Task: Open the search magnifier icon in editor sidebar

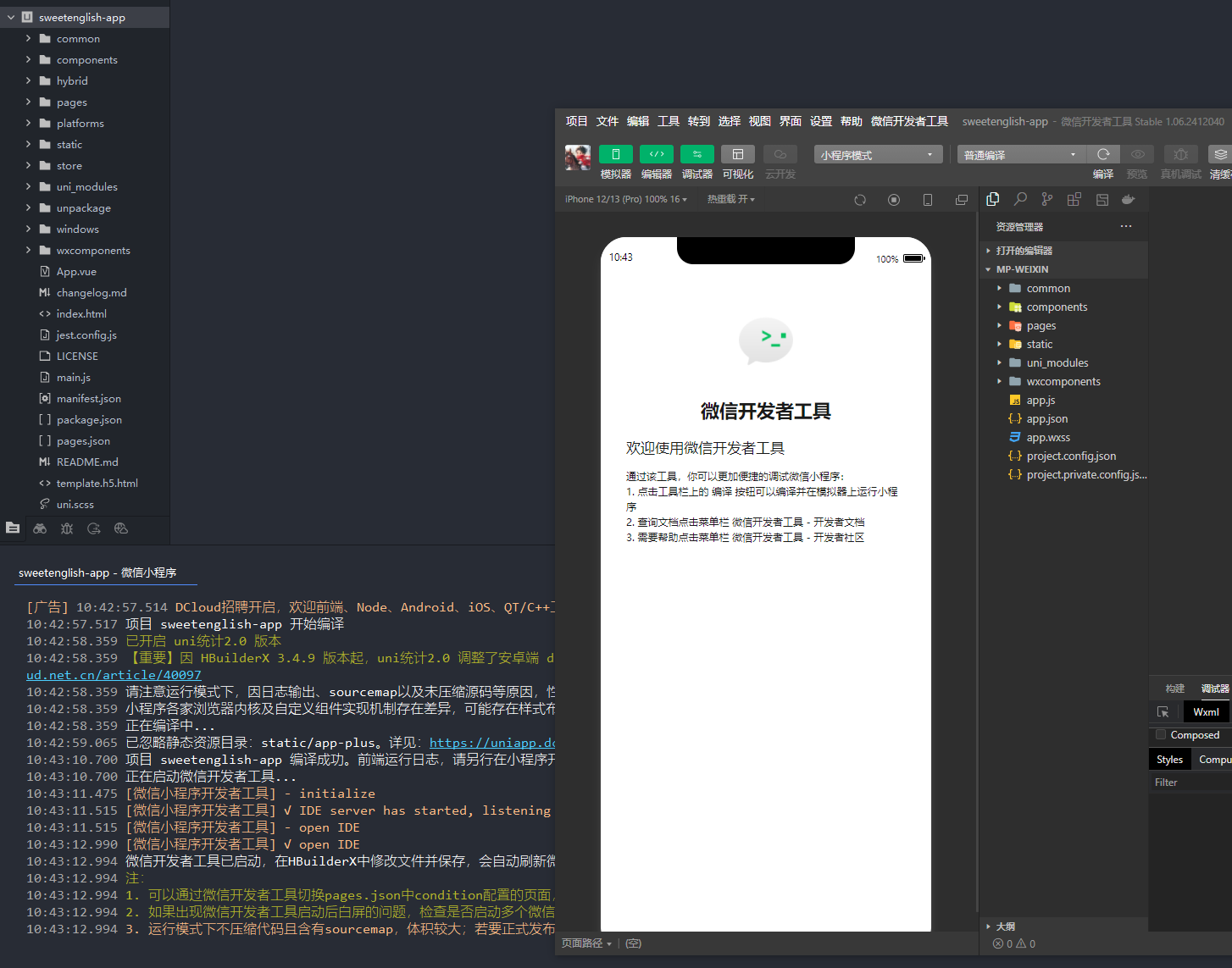Action: pos(1021,199)
